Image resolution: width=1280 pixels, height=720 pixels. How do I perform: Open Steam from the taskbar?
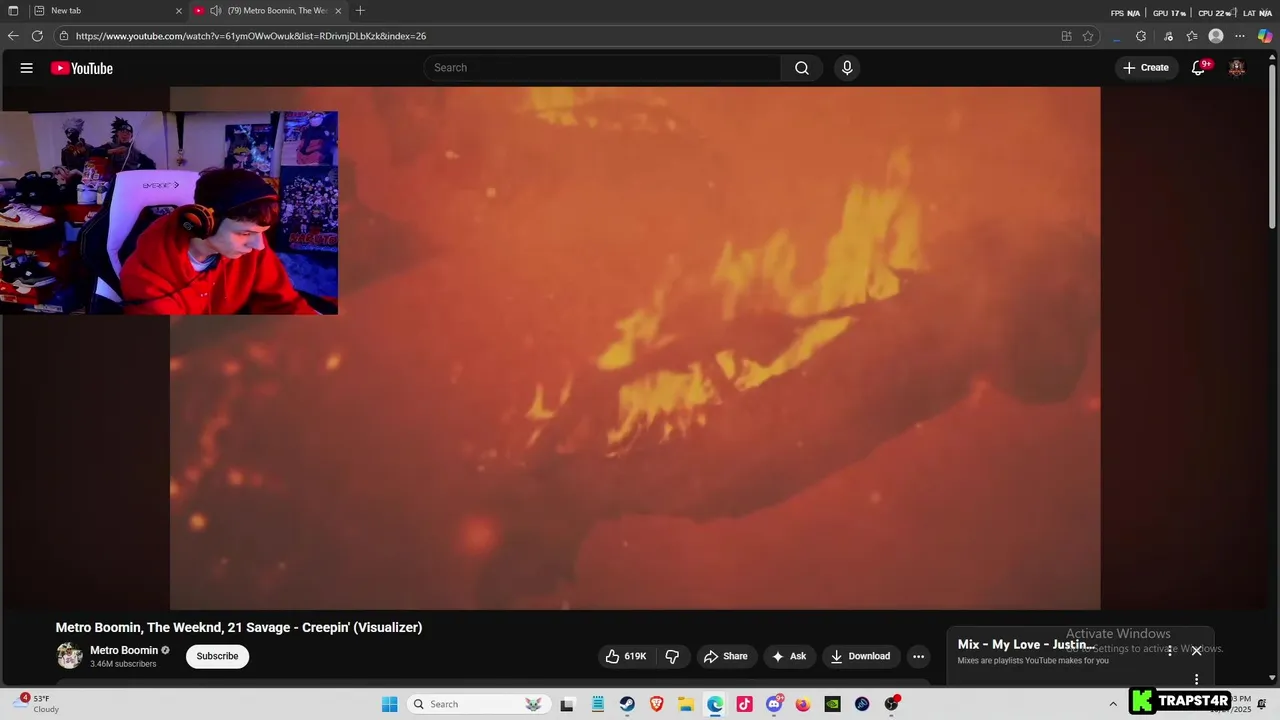tap(627, 704)
